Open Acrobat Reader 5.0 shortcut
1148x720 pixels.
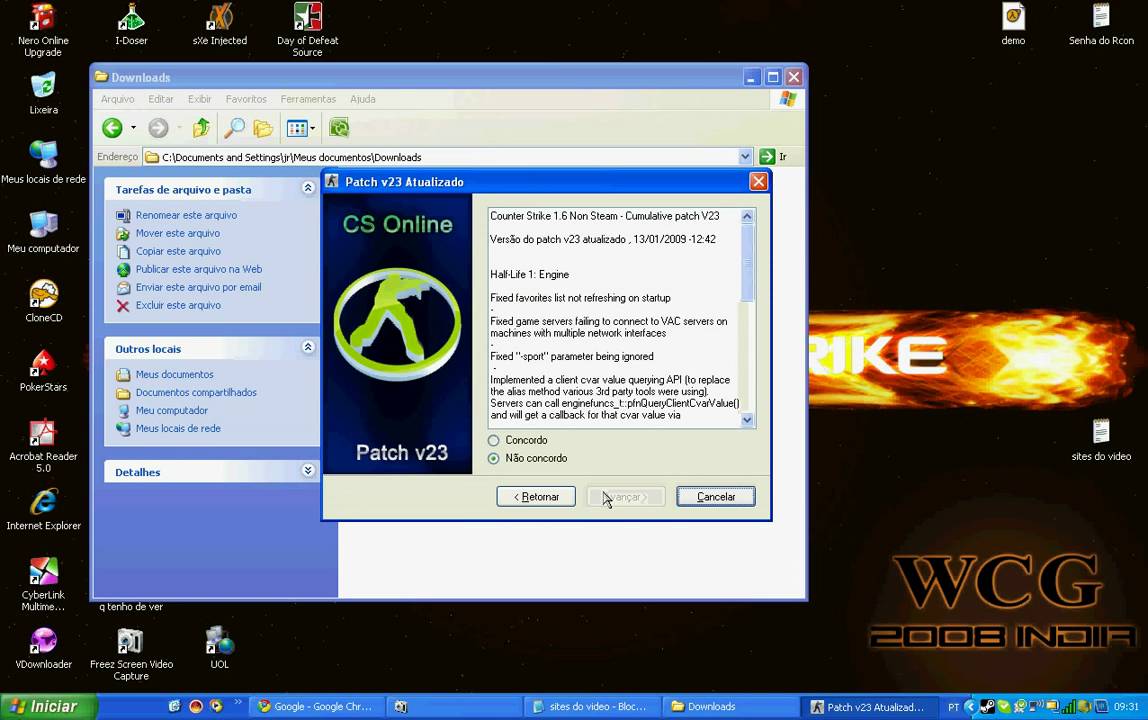(x=43, y=445)
